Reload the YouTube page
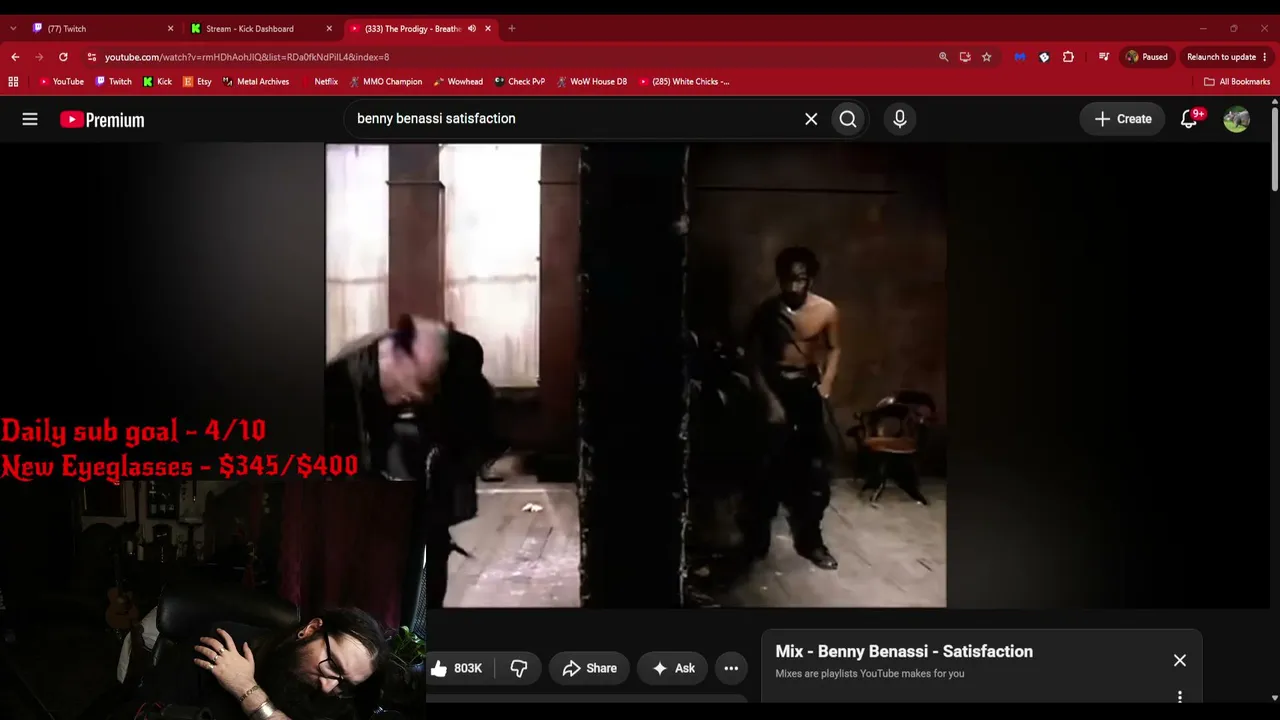1280x720 pixels. (x=63, y=57)
